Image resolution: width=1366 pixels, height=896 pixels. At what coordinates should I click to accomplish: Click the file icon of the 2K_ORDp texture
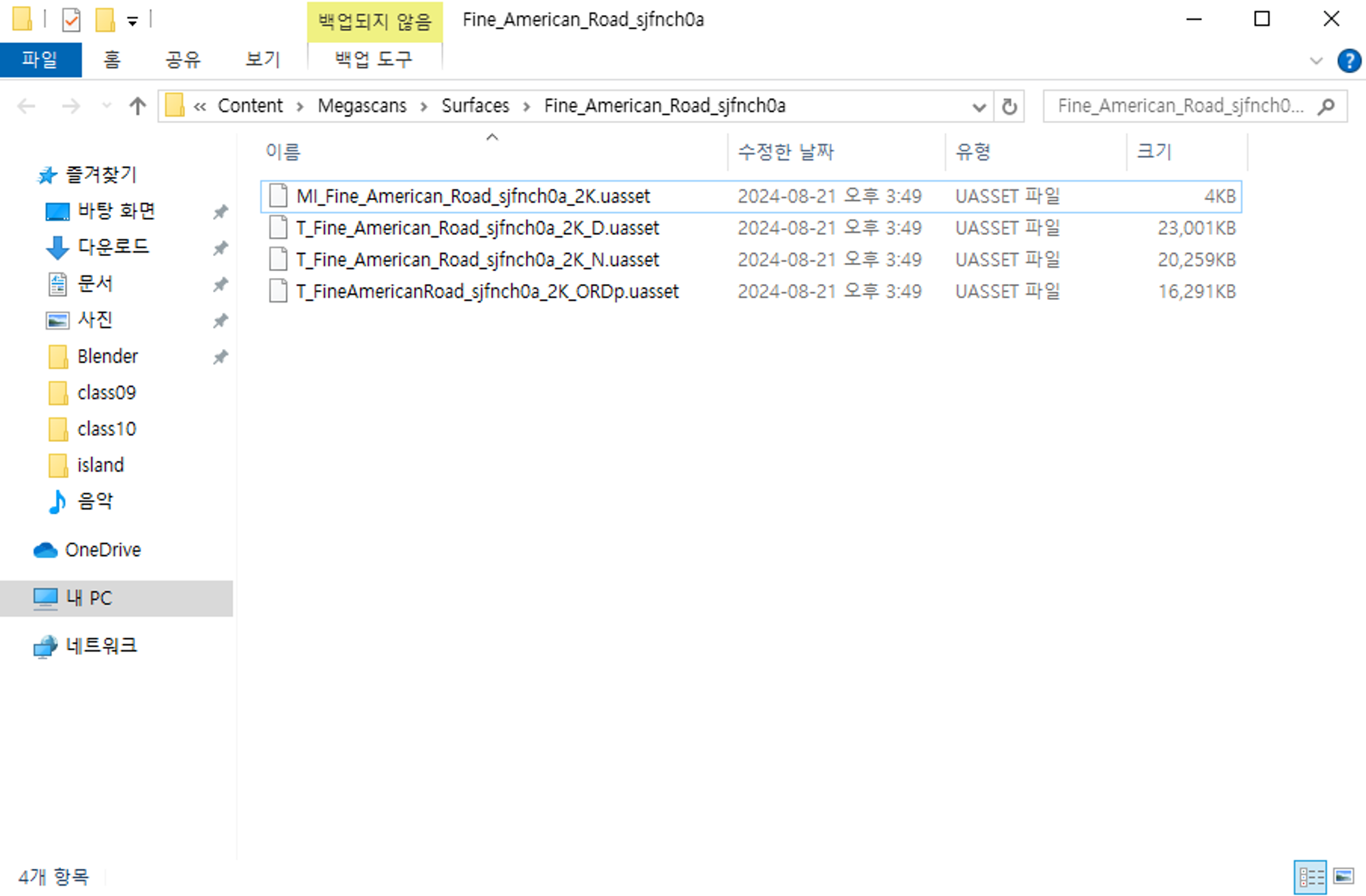278,292
